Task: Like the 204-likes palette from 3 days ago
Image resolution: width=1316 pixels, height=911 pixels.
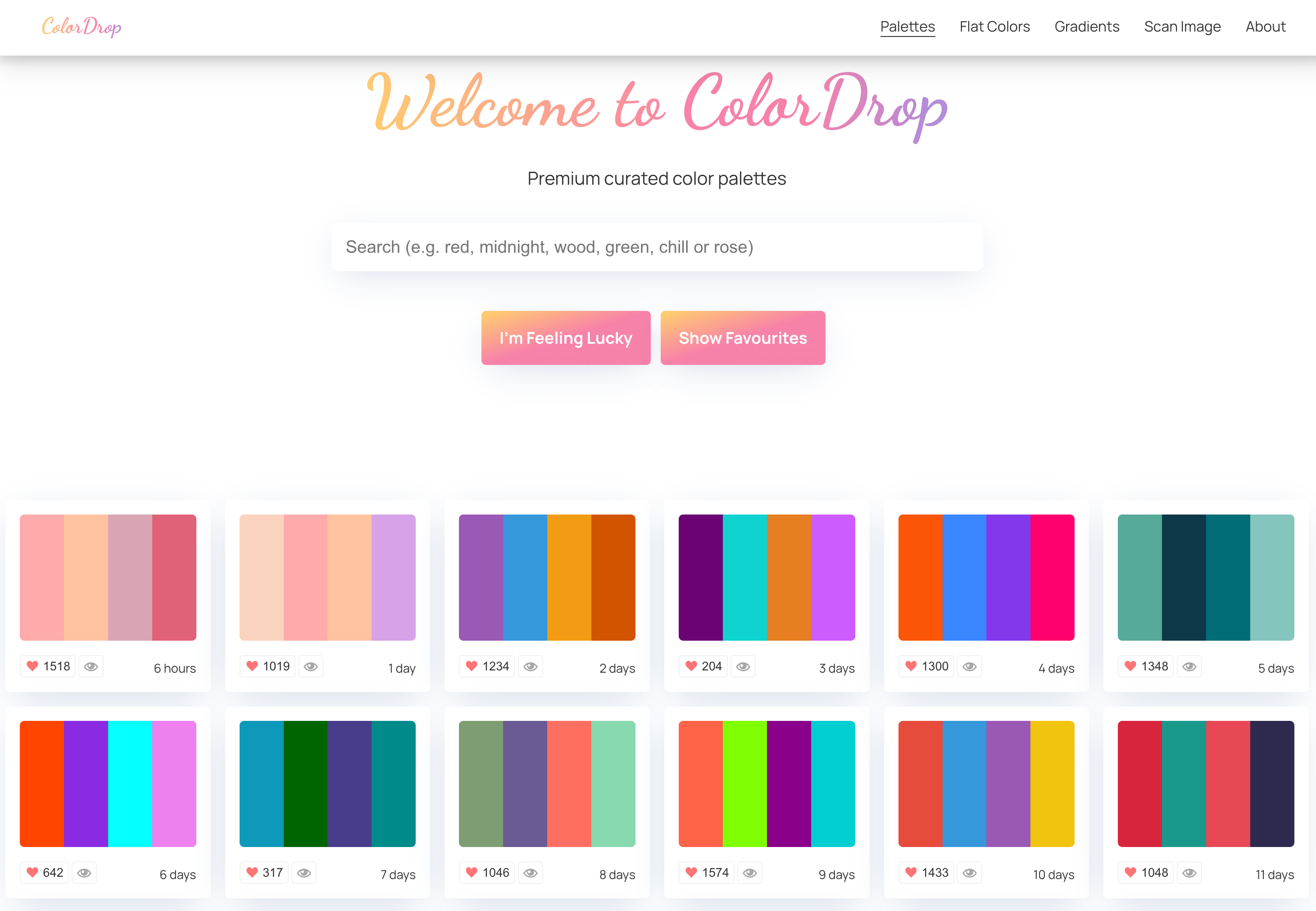Action: 703,666
